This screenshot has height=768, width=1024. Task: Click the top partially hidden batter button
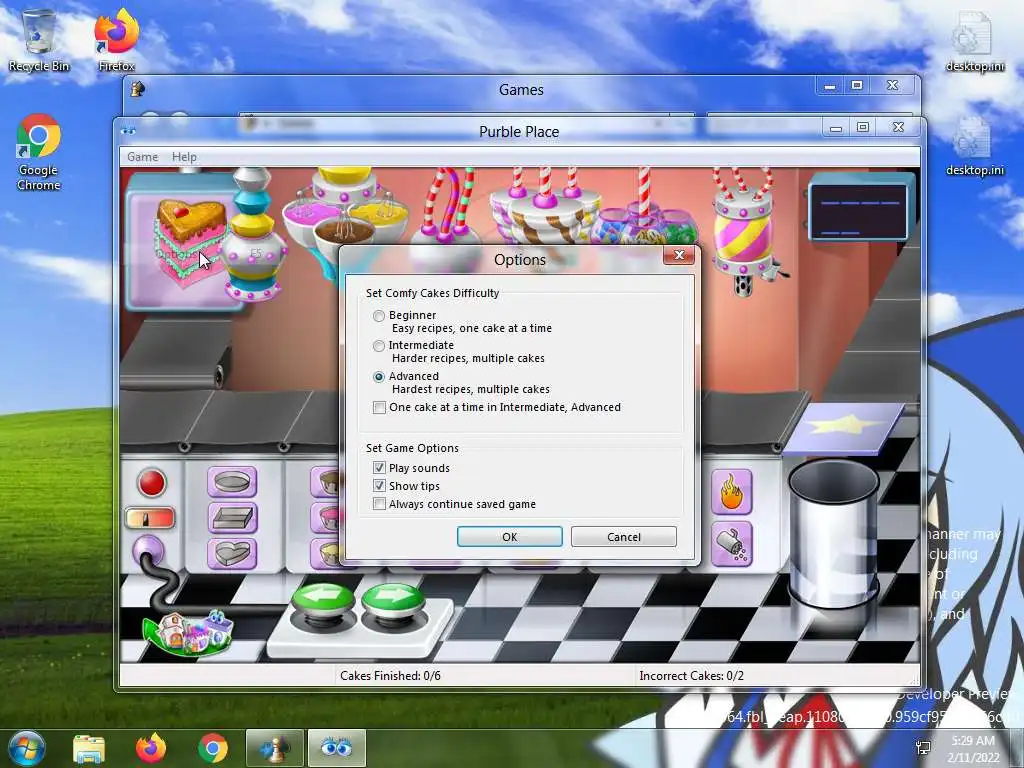[325, 483]
